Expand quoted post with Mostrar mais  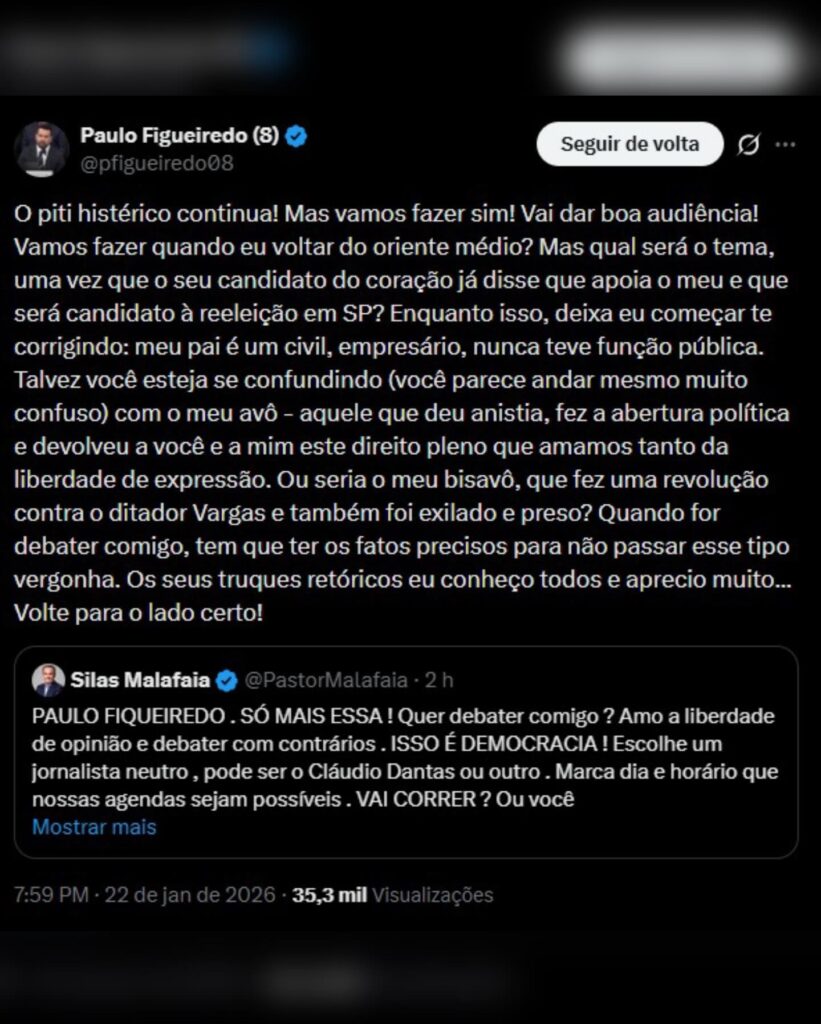coord(94,827)
